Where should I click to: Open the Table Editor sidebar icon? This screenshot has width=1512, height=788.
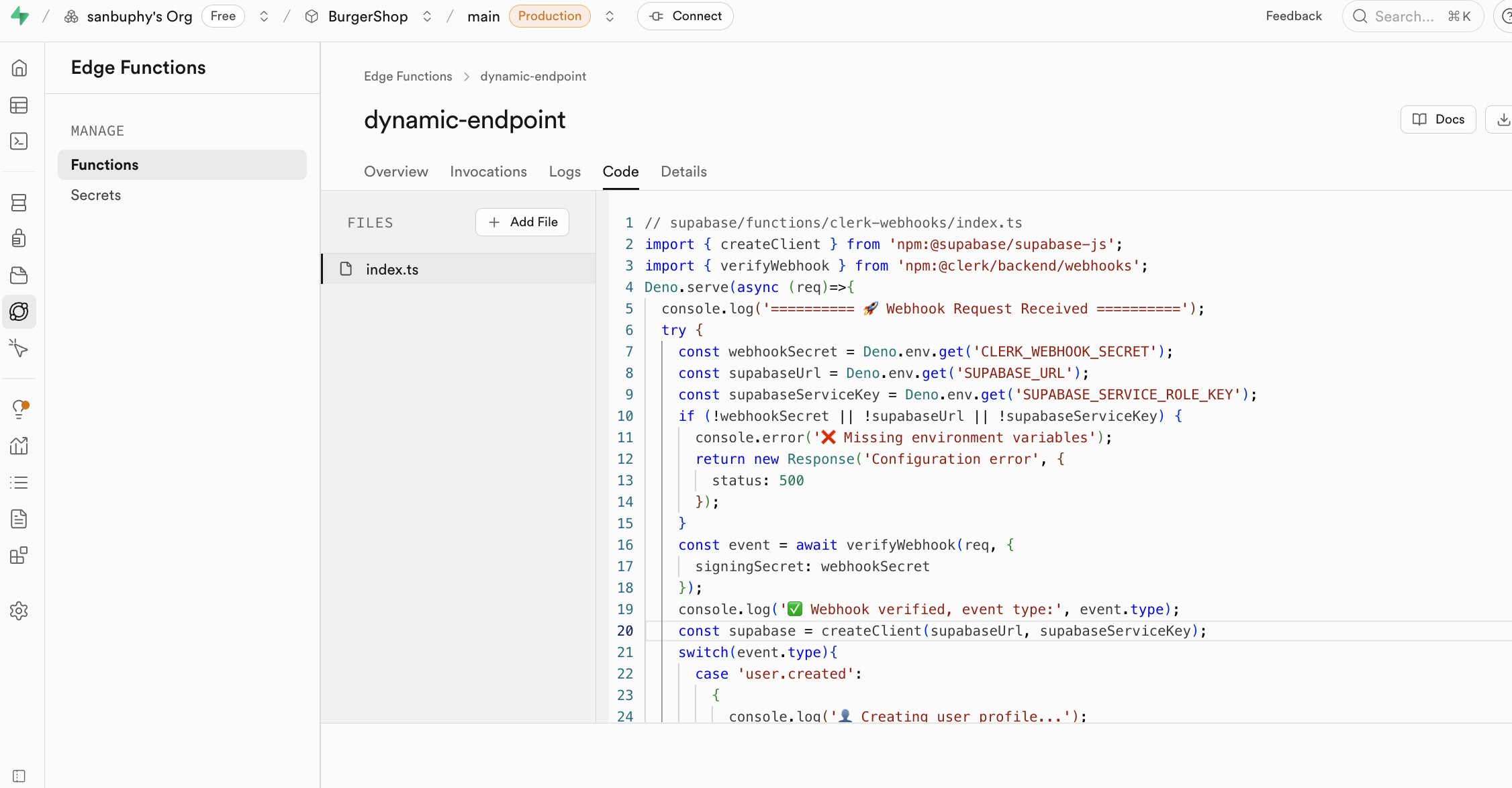pos(19,105)
